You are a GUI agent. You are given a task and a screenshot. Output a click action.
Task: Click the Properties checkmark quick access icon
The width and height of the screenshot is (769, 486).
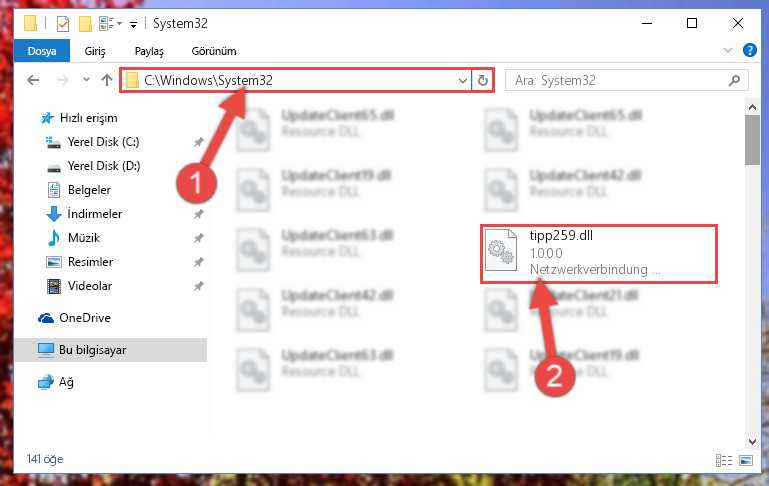click(63, 24)
